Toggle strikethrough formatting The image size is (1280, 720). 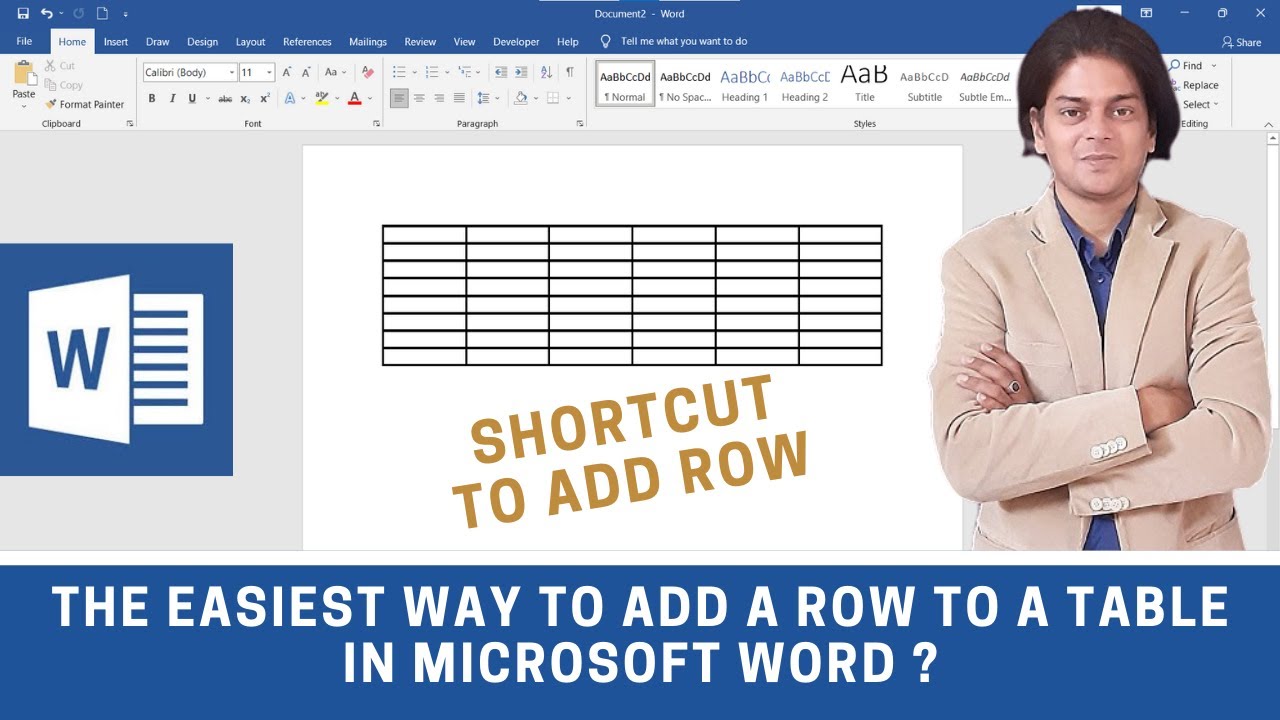click(x=225, y=98)
